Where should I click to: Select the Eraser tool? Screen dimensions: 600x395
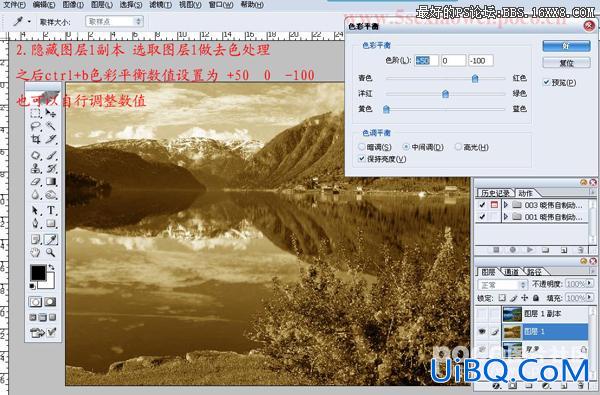[x=36, y=182]
